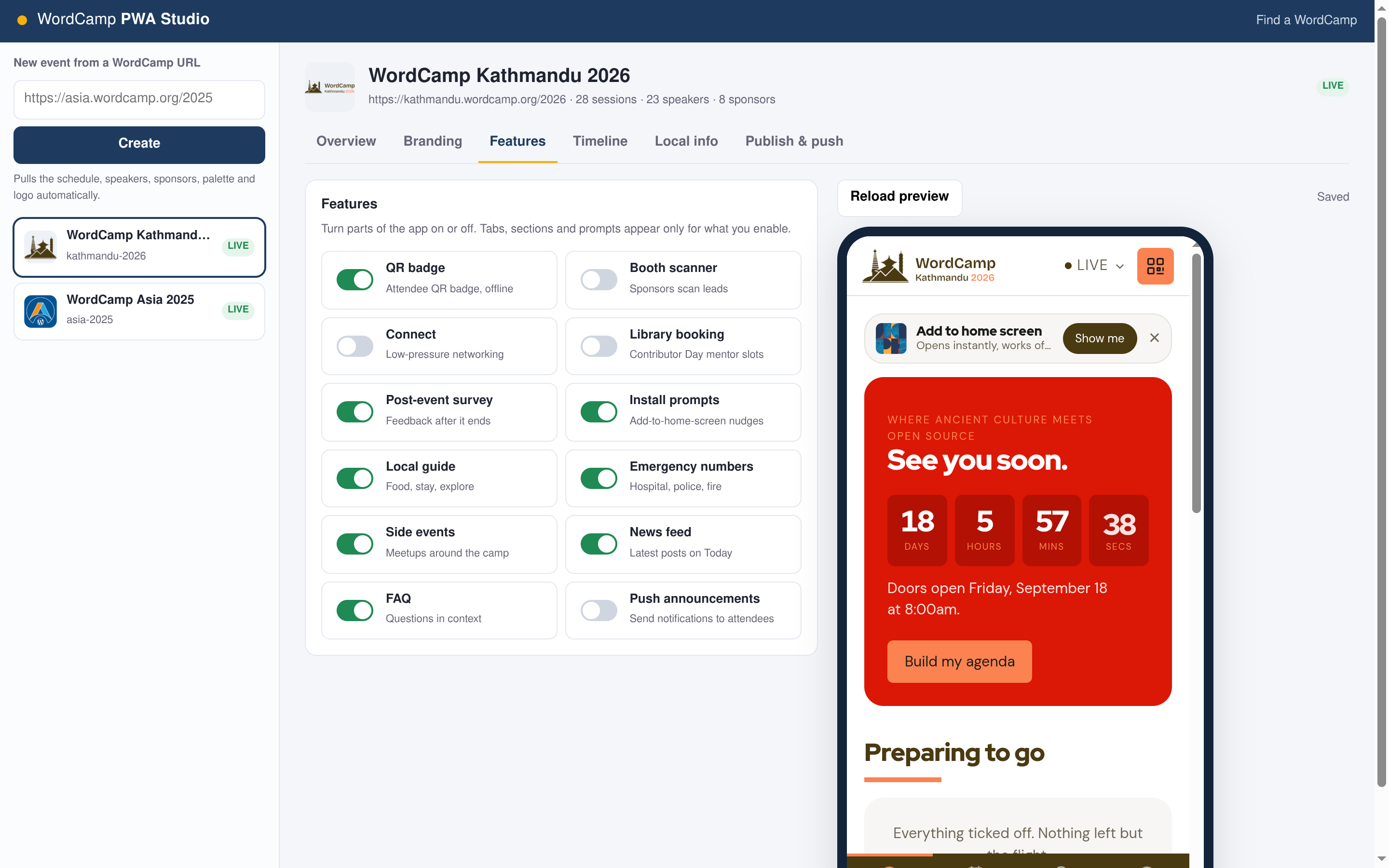This screenshot has height=868, width=1389.
Task: Click the WordCamp Kathmandu logo in phone preview
Action: pos(929,266)
